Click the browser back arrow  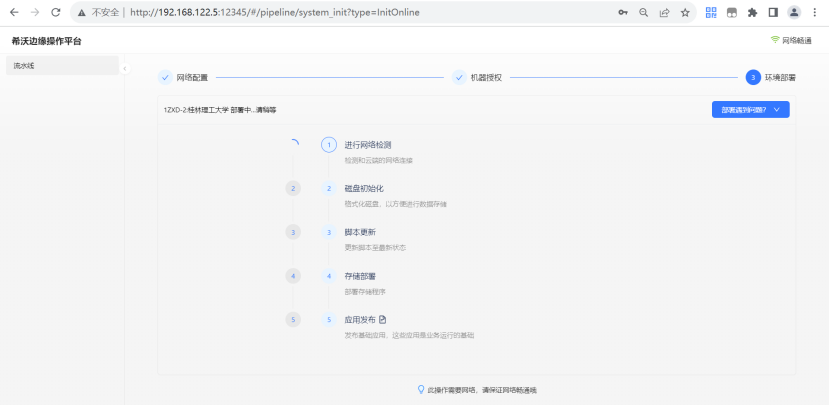pyautogui.click(x=12, y=13)
